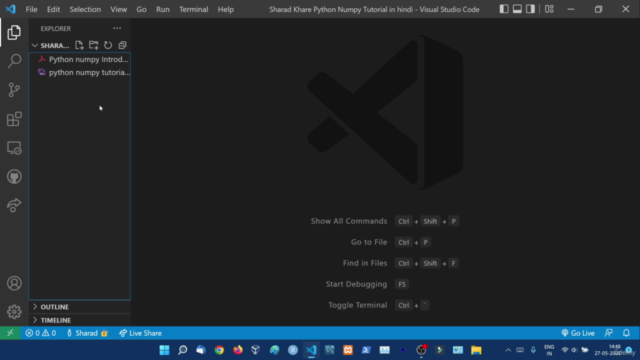Open the Terminal menu

pos(193,9)
